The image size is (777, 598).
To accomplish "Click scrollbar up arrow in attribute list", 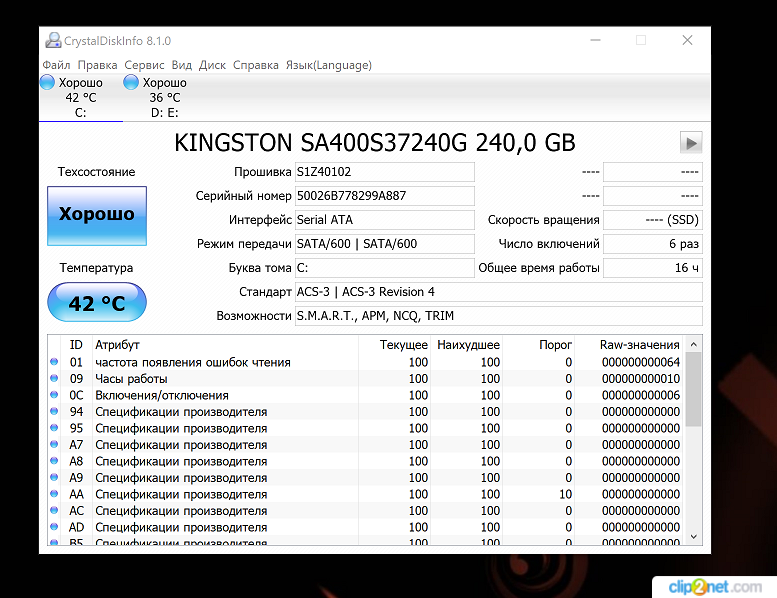I will [x=694, y=344].
